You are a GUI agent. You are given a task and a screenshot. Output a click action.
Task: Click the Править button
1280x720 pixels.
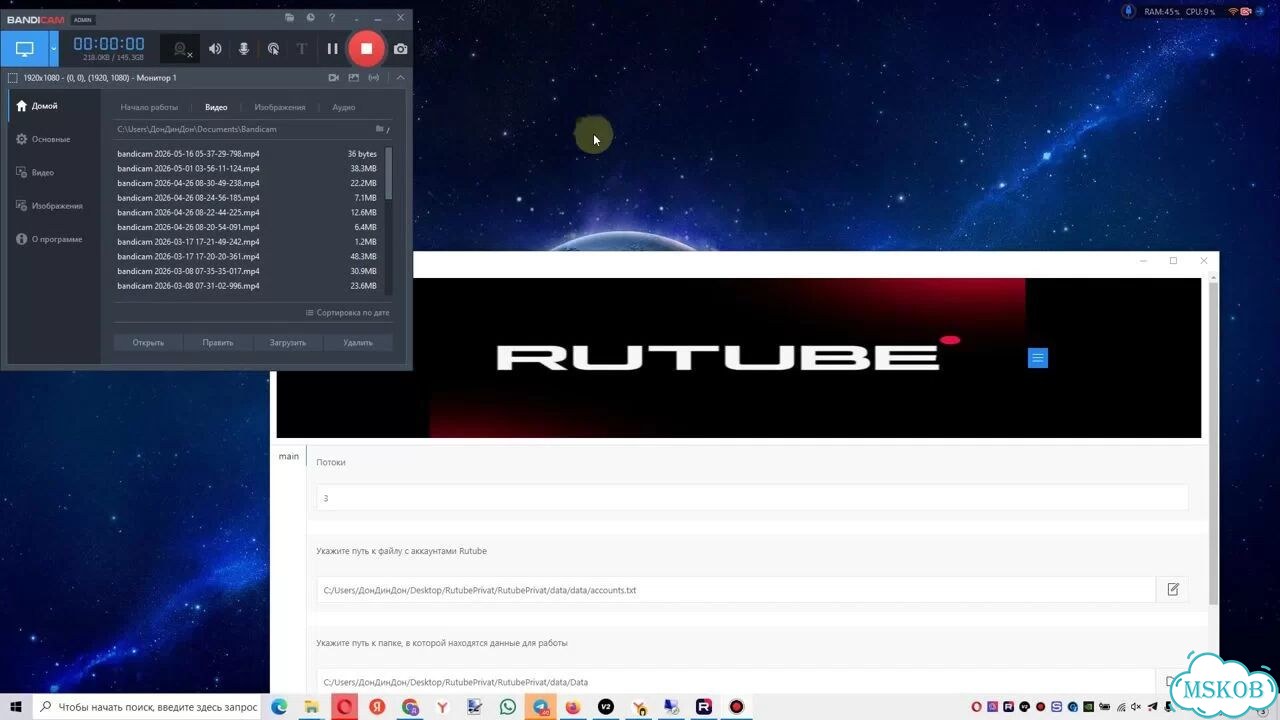218,343
